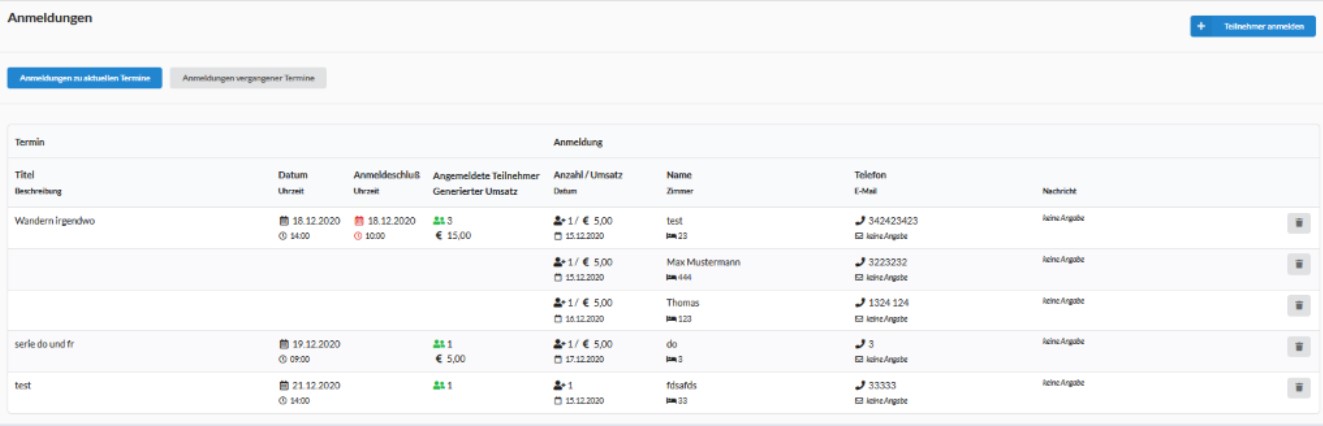
Task: Click the plus icon on Teilnehmer anmelden
Action: (x=1201, y=27)
